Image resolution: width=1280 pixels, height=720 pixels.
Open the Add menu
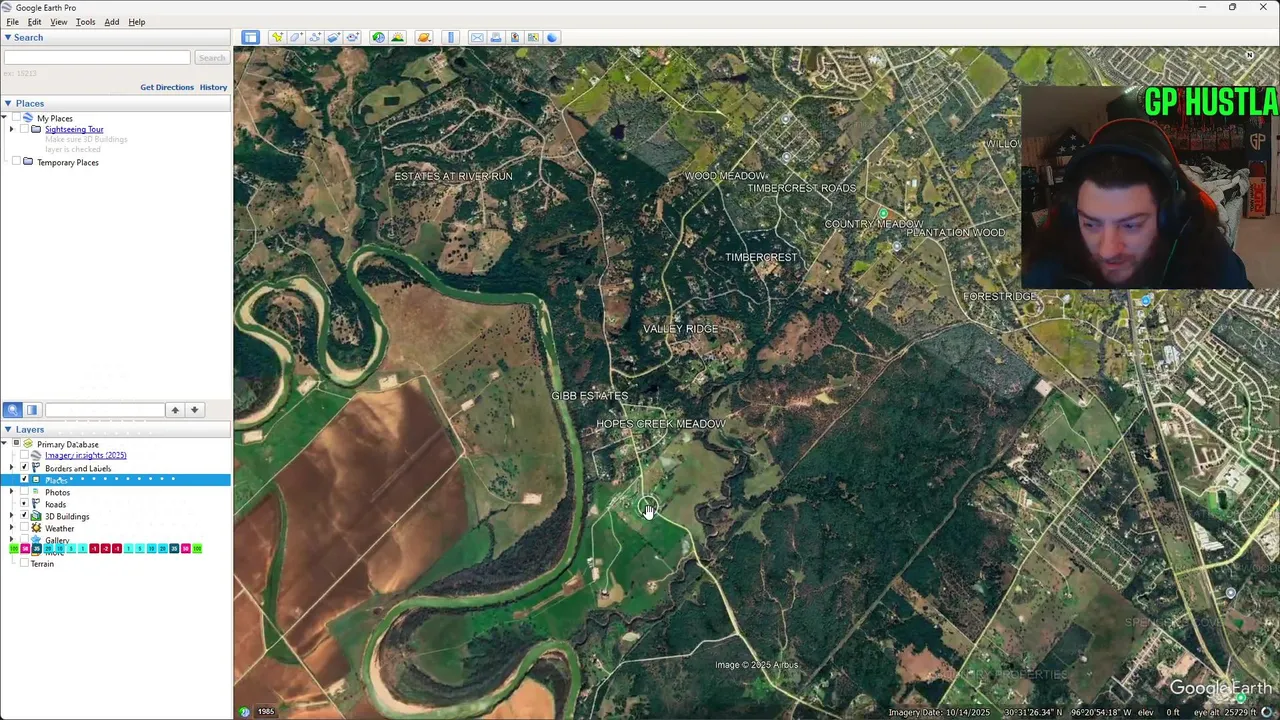[x=112, y=22]
